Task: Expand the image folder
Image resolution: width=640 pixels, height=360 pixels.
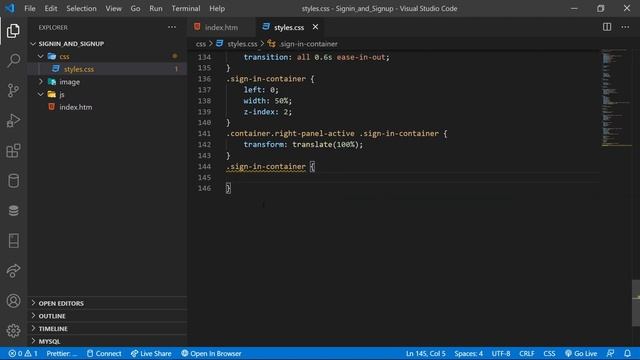Action: [107, 82]
